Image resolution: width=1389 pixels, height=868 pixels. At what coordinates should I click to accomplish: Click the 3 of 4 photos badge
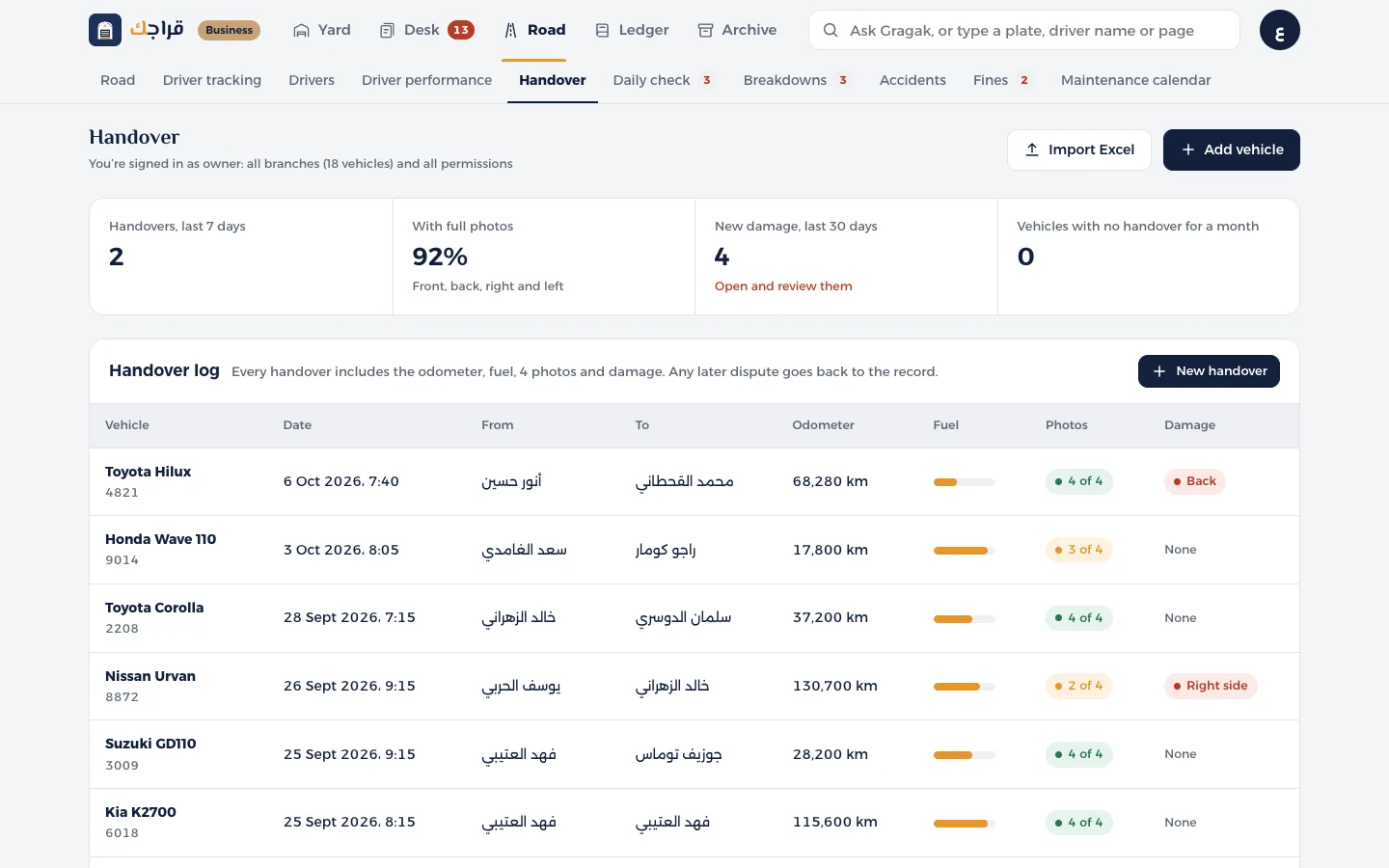pos(1078,550)
